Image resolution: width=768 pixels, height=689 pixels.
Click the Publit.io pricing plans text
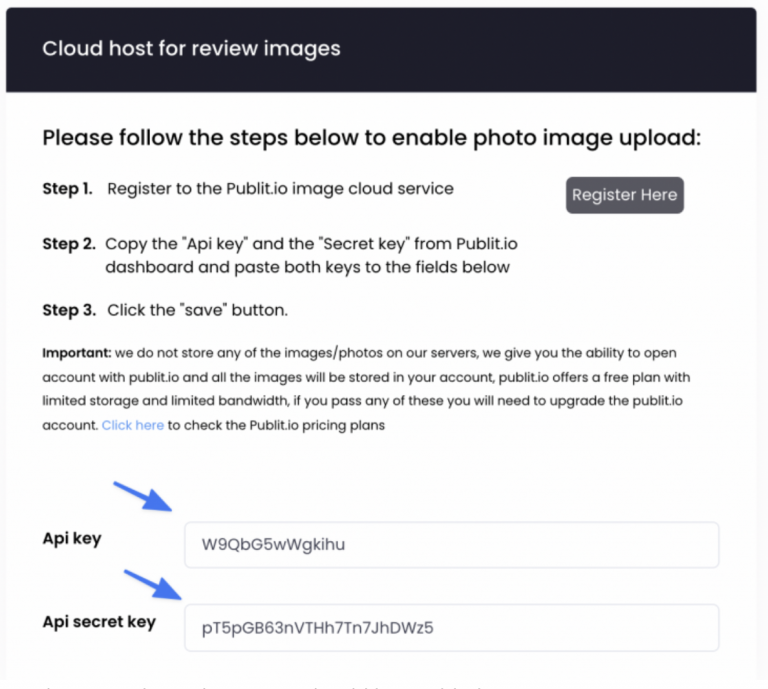[x=317, y=425]
